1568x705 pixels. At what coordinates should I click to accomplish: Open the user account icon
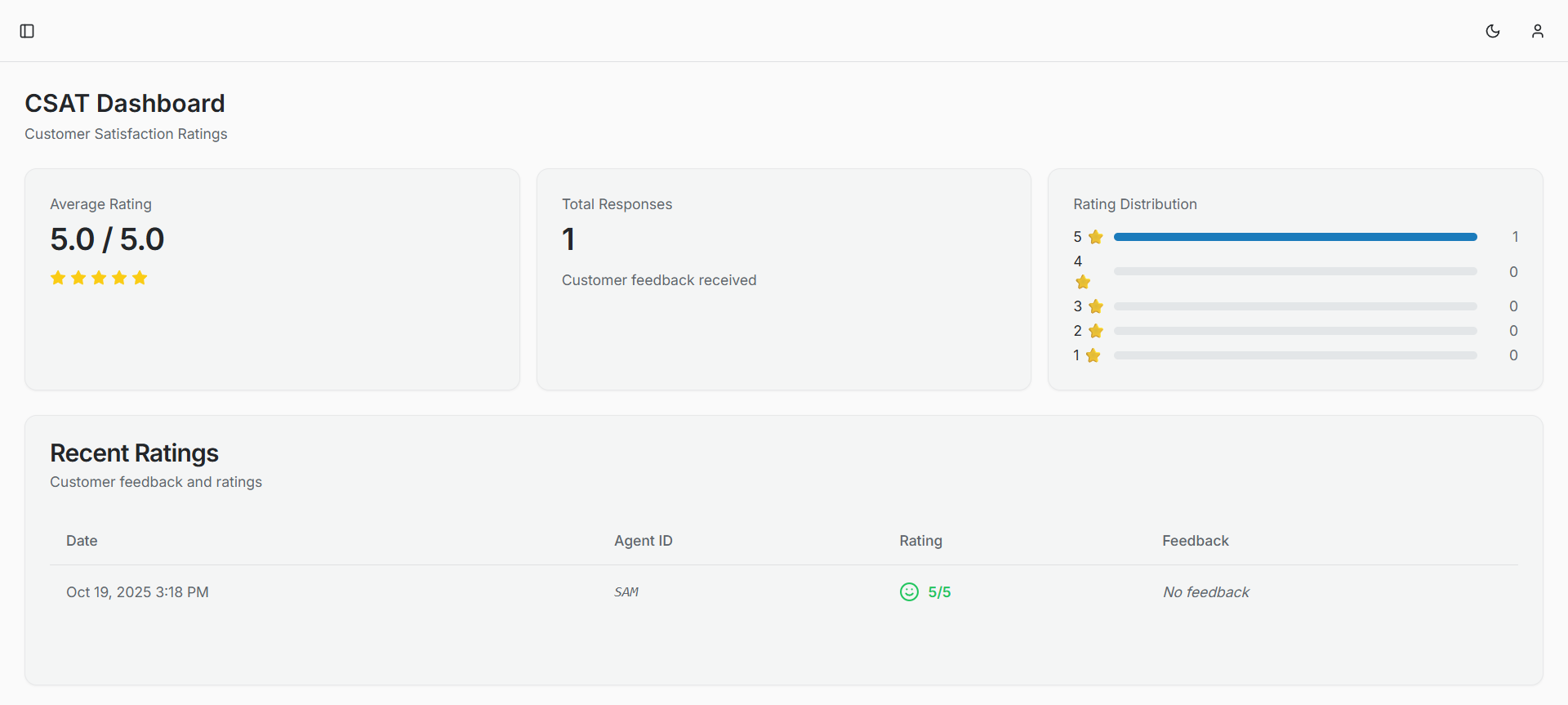click(x=1538, y=31)
